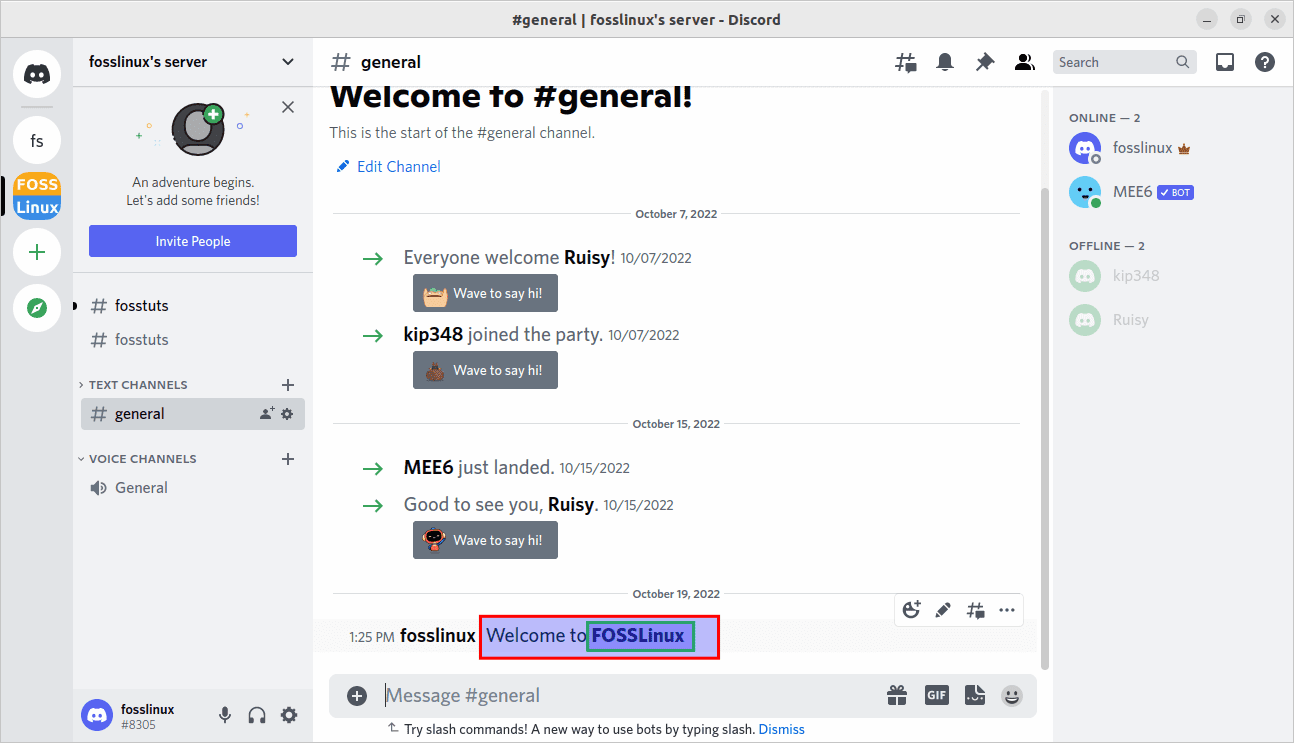Select the FOSS Linux server icon
This screenshot has width=1294, height=743.
coord(37,196)
